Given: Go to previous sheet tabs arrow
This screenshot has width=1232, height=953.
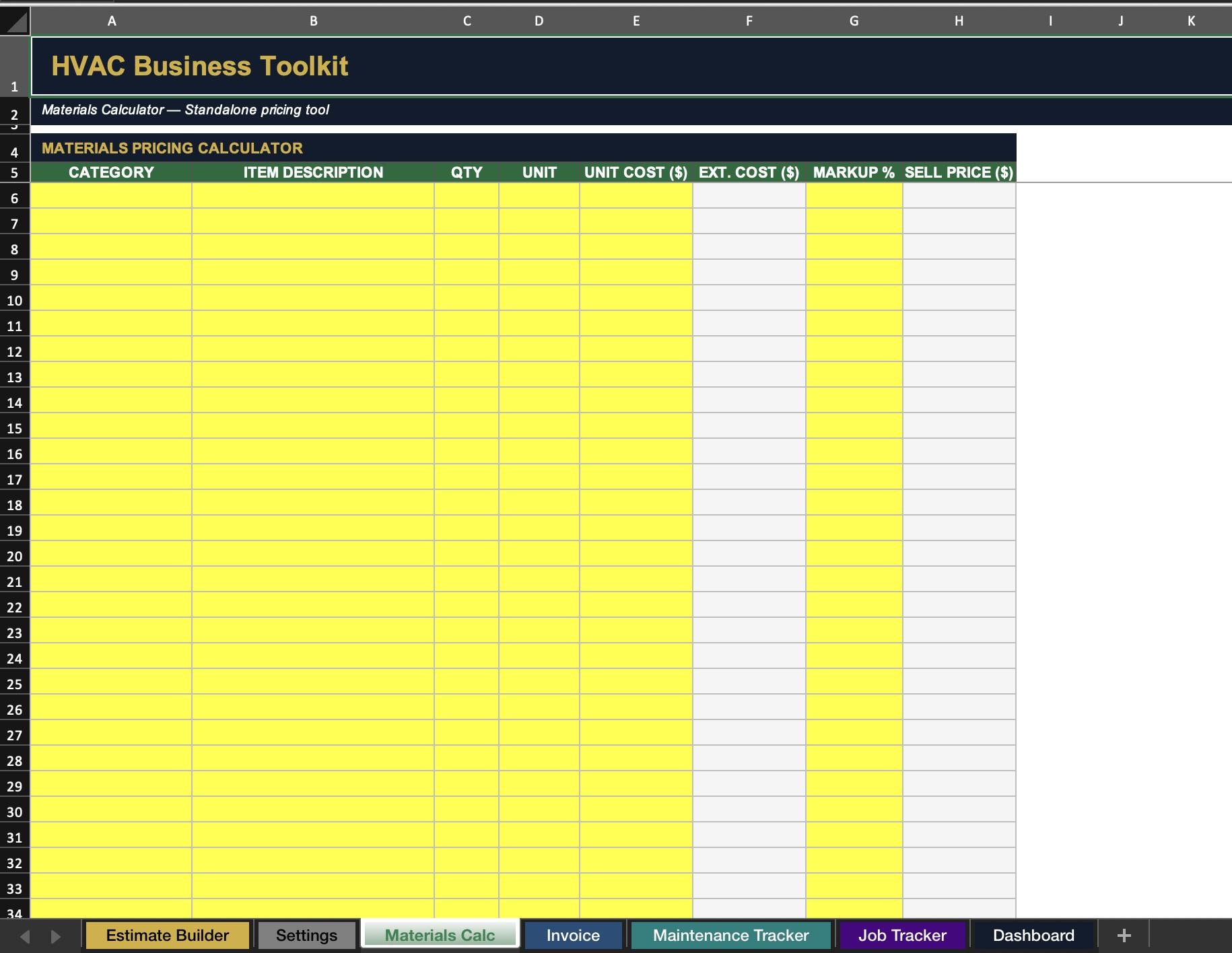Looking at the screenshot, I should [25, 936].
